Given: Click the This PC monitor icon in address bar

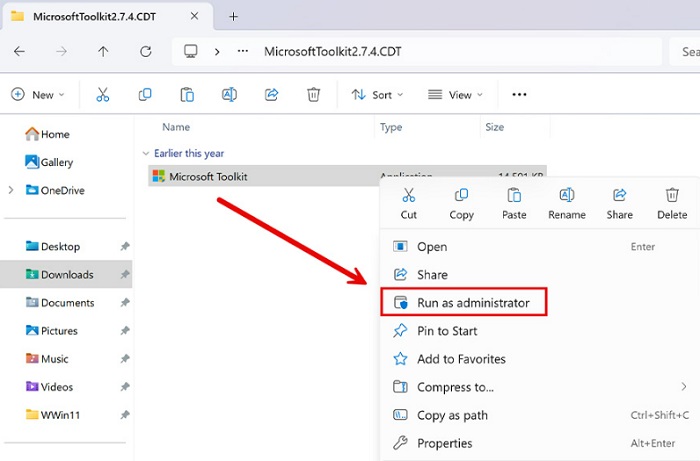Looking at the screenshot, I should [x=191, y=51].
